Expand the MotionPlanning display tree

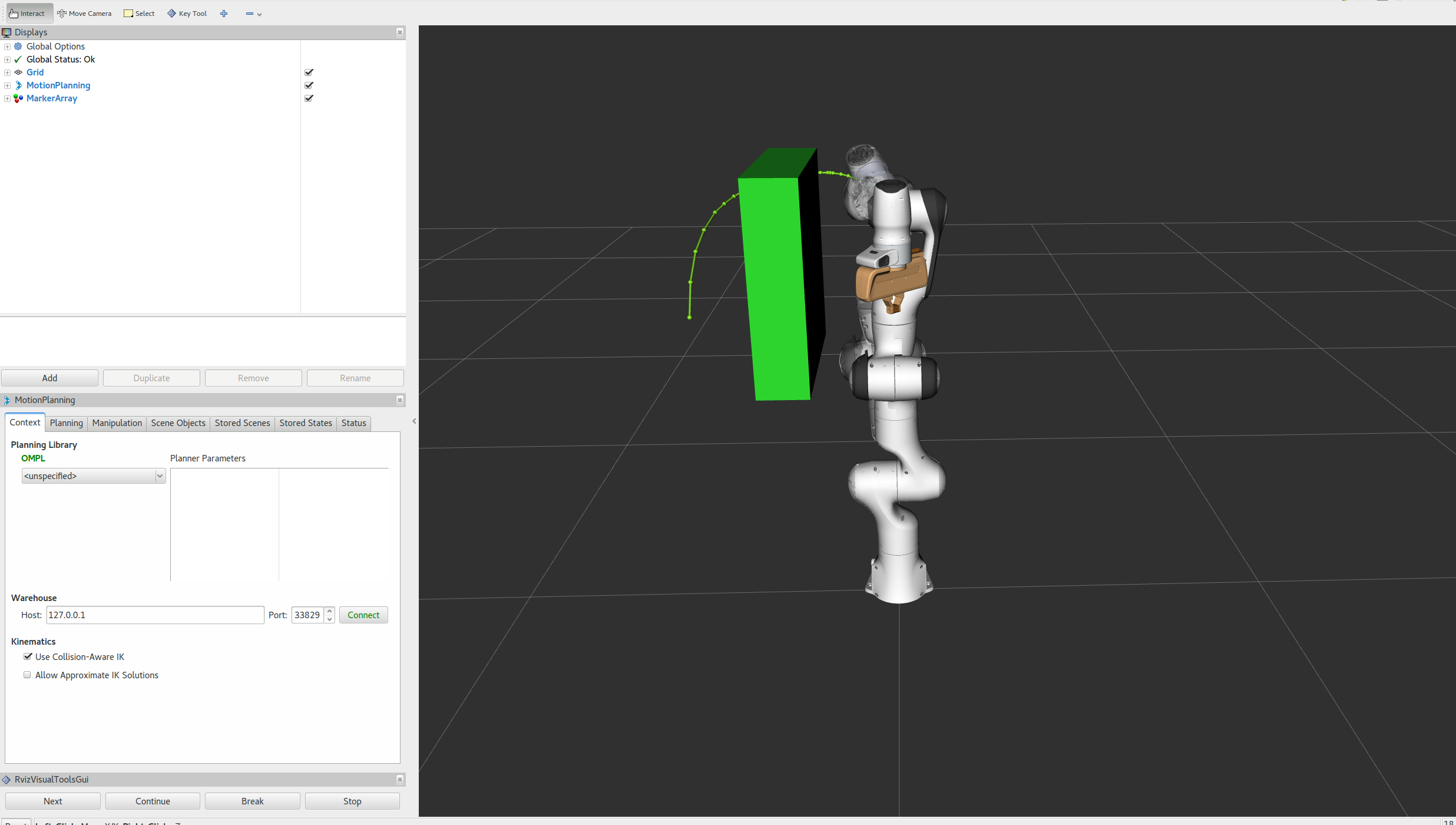point(7,85)
